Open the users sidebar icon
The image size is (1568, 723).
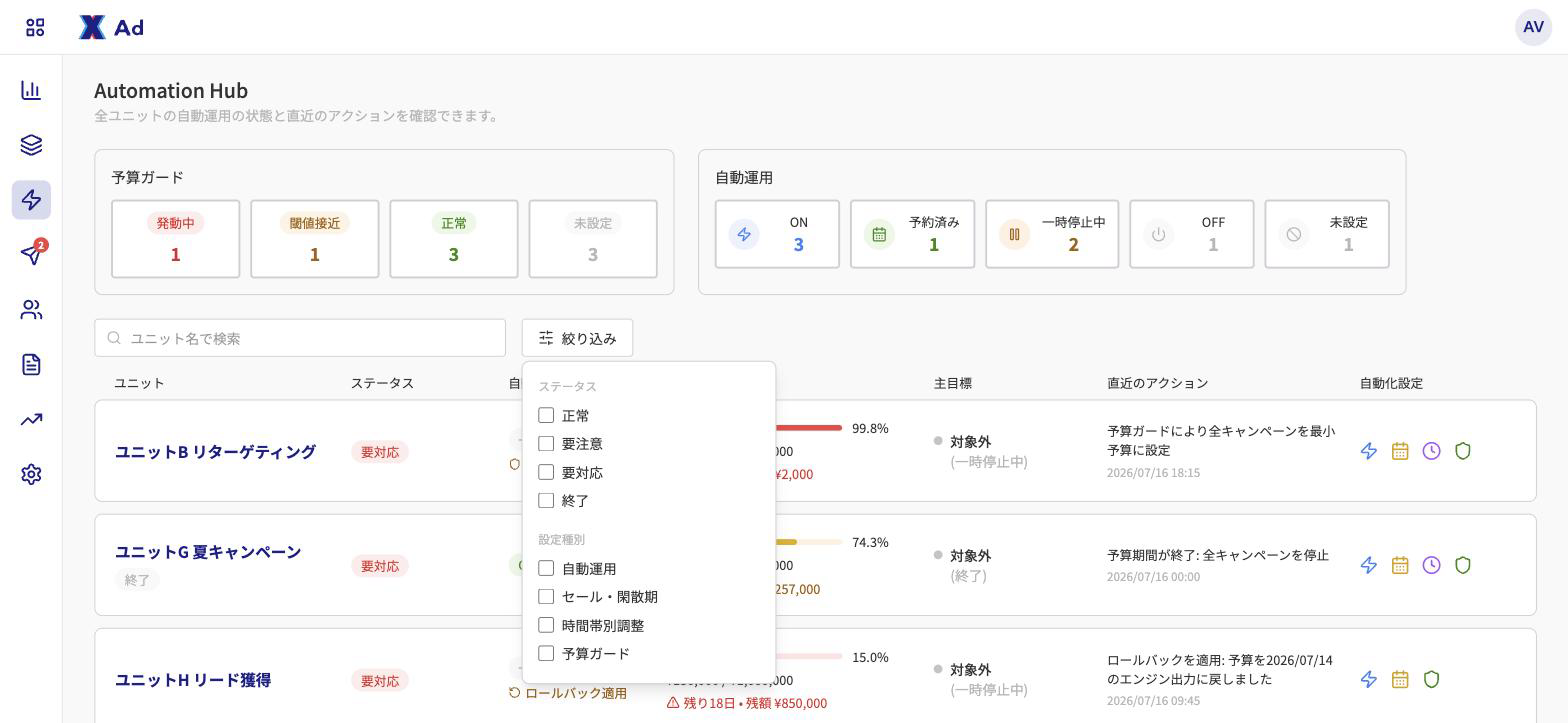click(x=31, y=310)
